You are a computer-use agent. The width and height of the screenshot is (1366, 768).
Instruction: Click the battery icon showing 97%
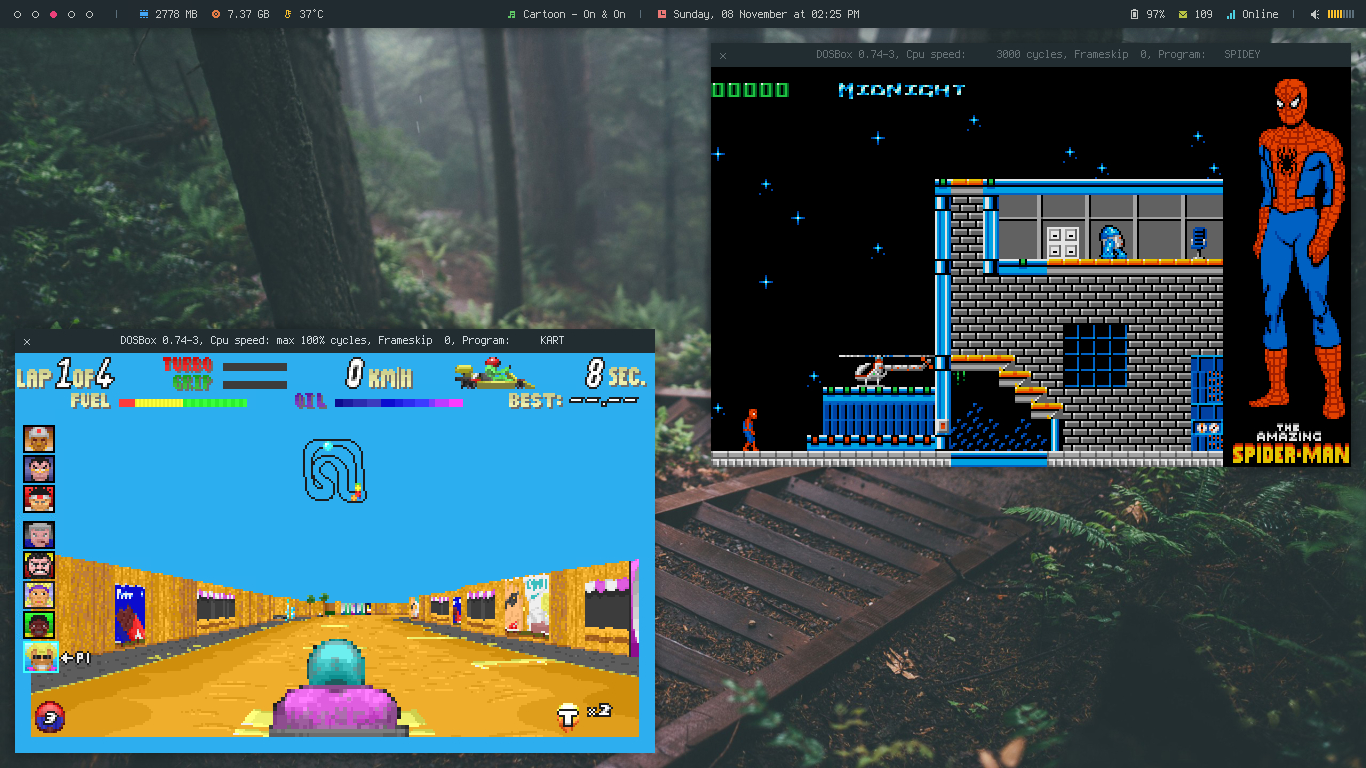1134,14
